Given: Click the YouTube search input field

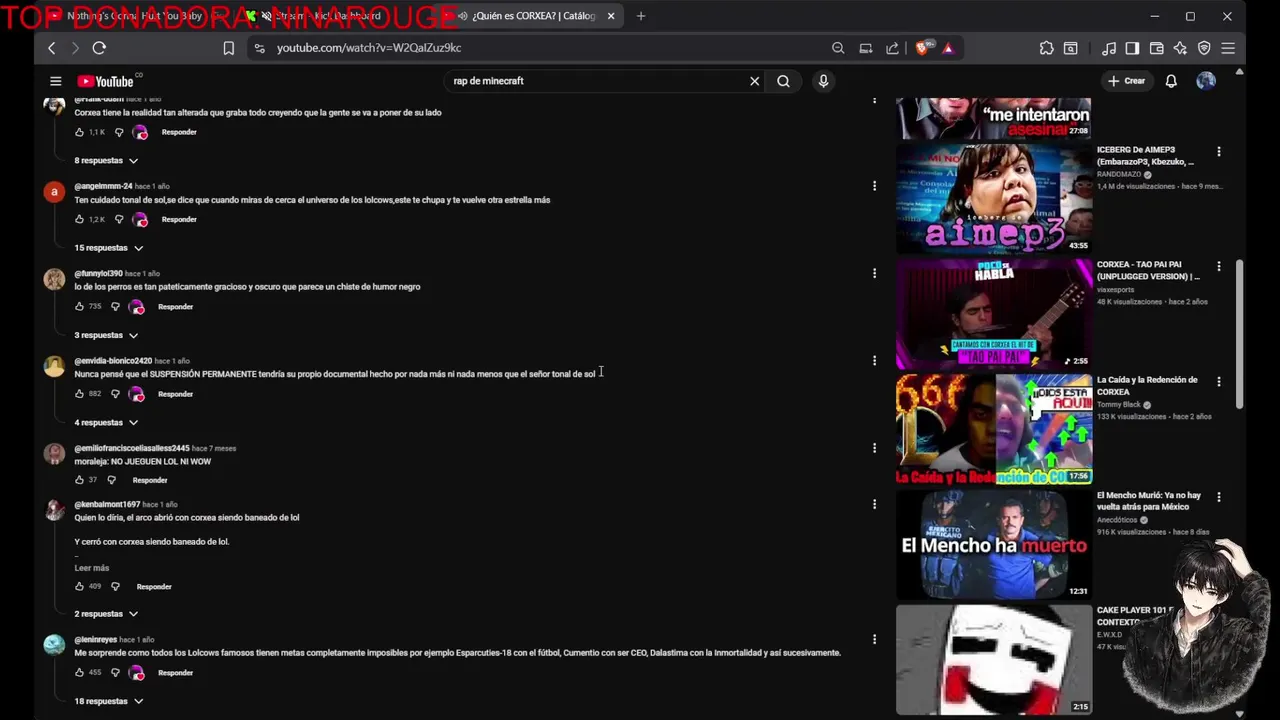Looking at the screenshot, I should coord(595,81).
